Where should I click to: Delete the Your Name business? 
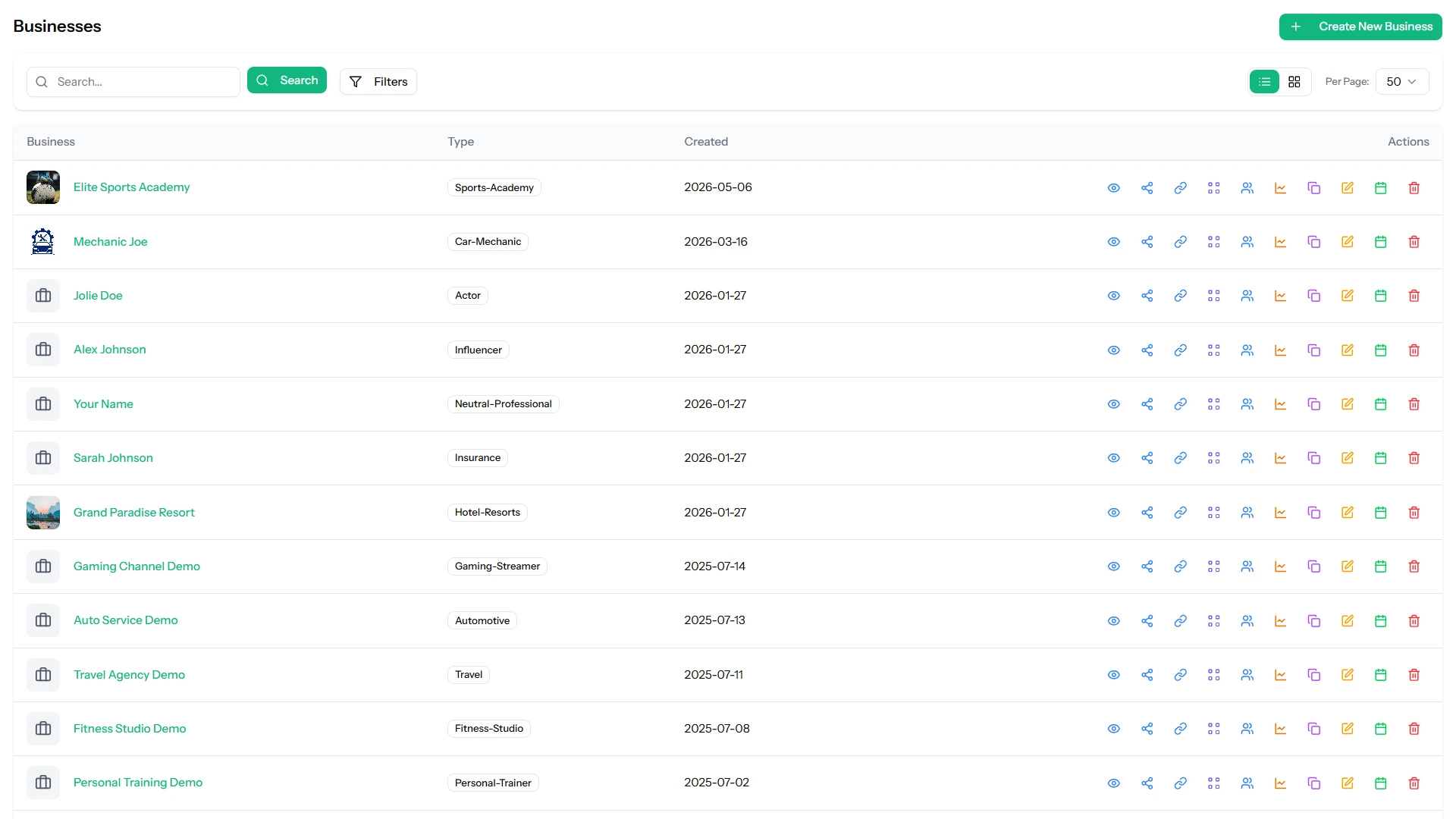pos(1414,404)
